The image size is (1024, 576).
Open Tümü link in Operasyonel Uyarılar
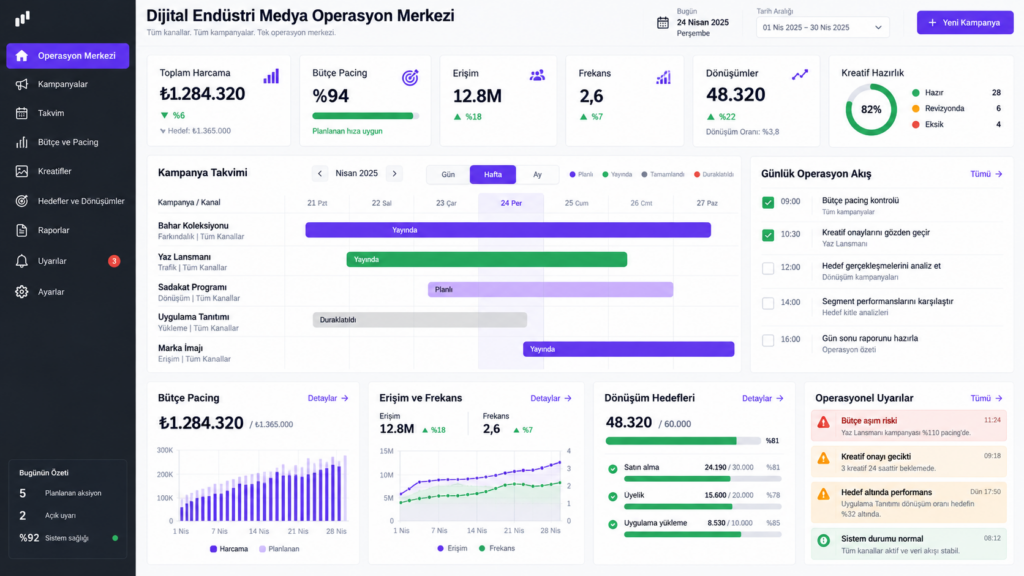click(x=986, y=398)
